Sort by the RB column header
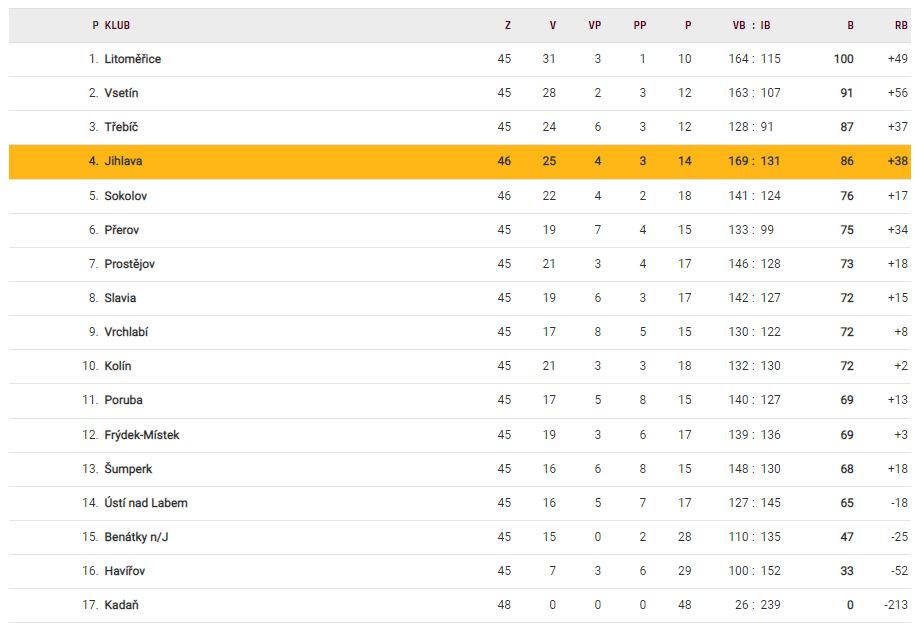The image size is (924, 625). pyautogui.click(x=901, y=26)
